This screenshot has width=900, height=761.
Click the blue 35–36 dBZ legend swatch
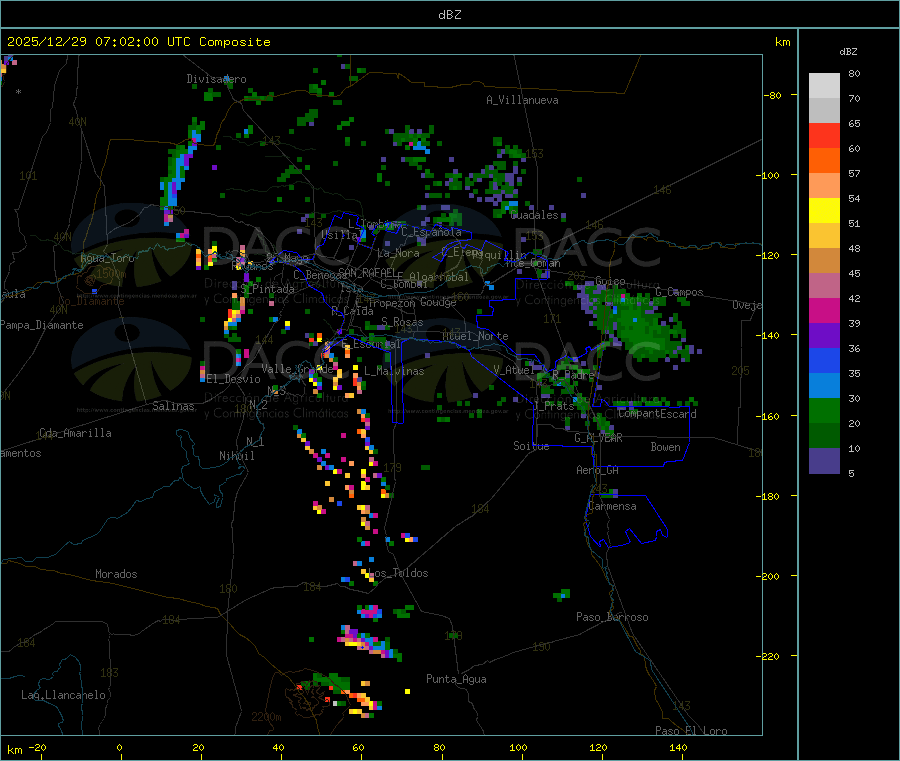(824, 360)
